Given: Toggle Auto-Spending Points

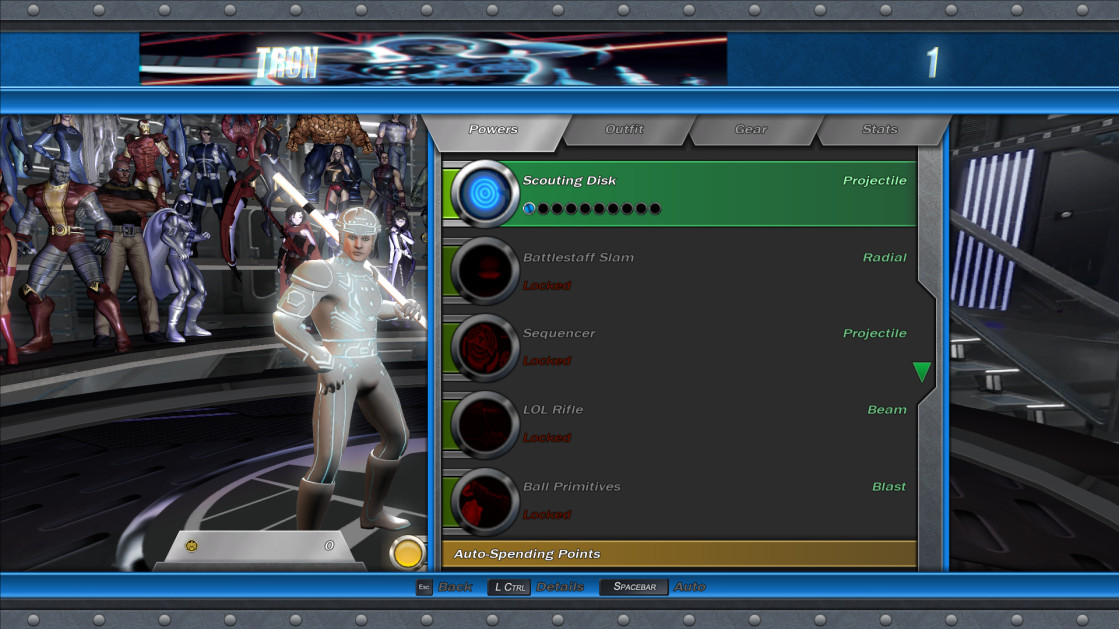Looking at the screenshot, I should (680, 553).
